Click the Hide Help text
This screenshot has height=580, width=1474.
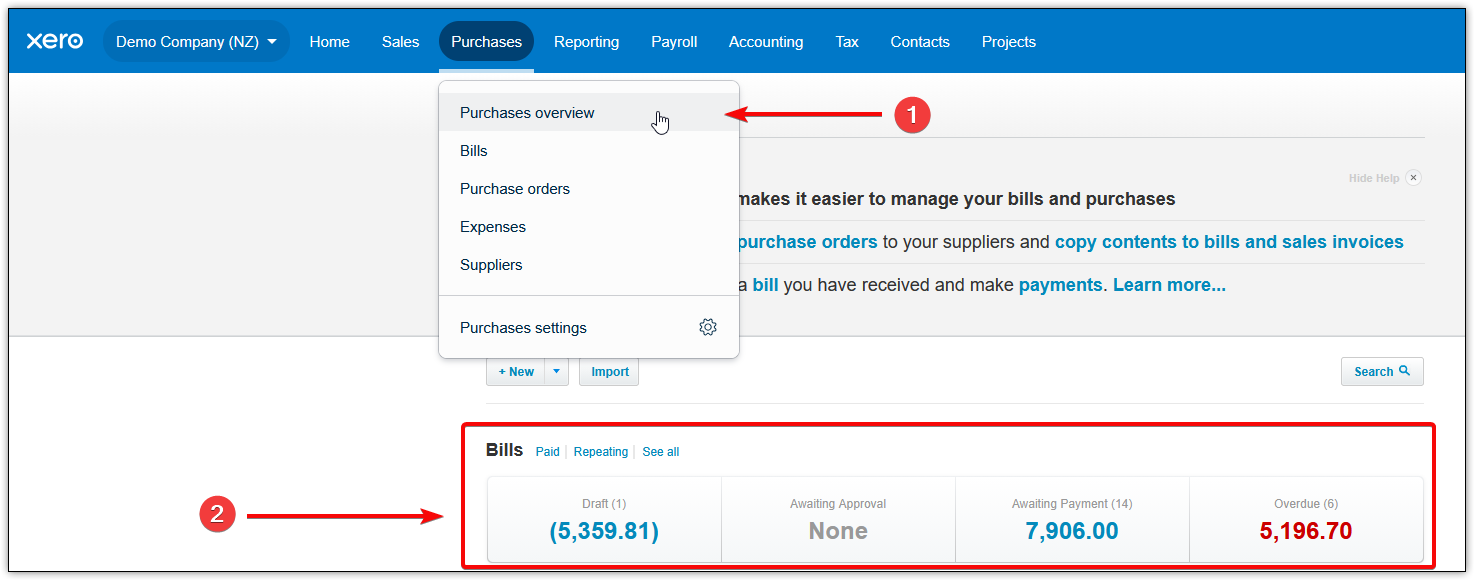coord(1374,178)
